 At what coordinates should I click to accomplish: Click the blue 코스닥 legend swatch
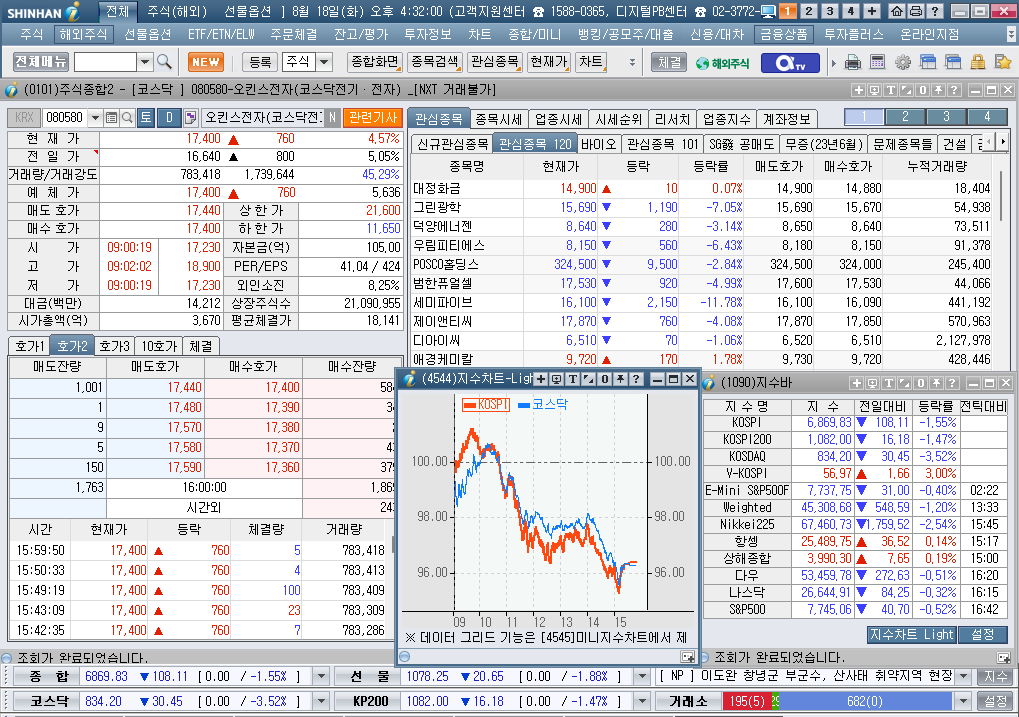click(x=524, y=405)
